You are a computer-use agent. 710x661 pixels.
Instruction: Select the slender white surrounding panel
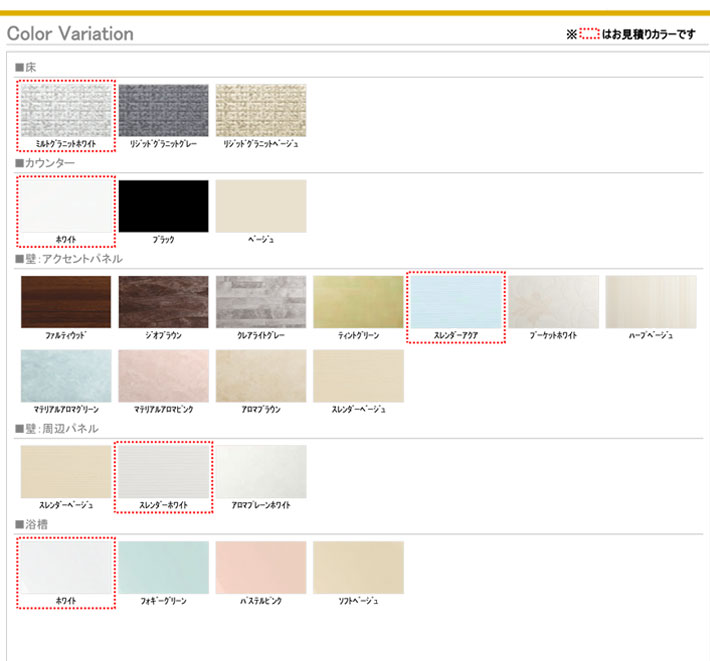pyautogui.click(x=163, y=472)
